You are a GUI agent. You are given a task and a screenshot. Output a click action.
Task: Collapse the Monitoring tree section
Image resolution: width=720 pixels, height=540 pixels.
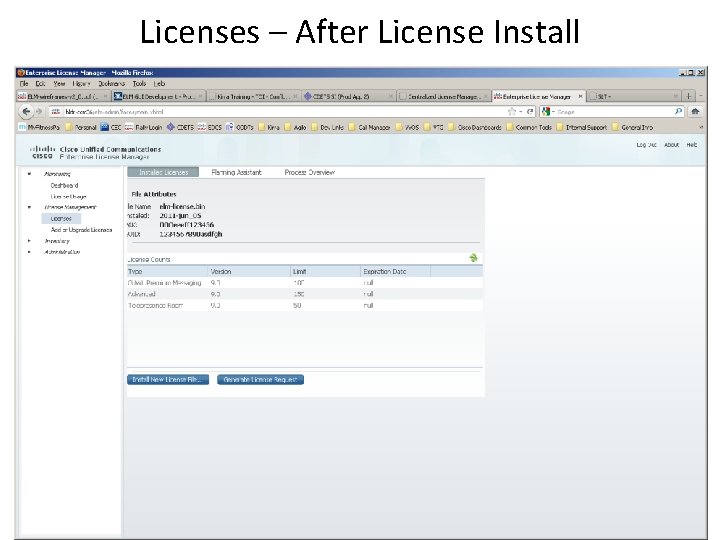click(29, 174)
